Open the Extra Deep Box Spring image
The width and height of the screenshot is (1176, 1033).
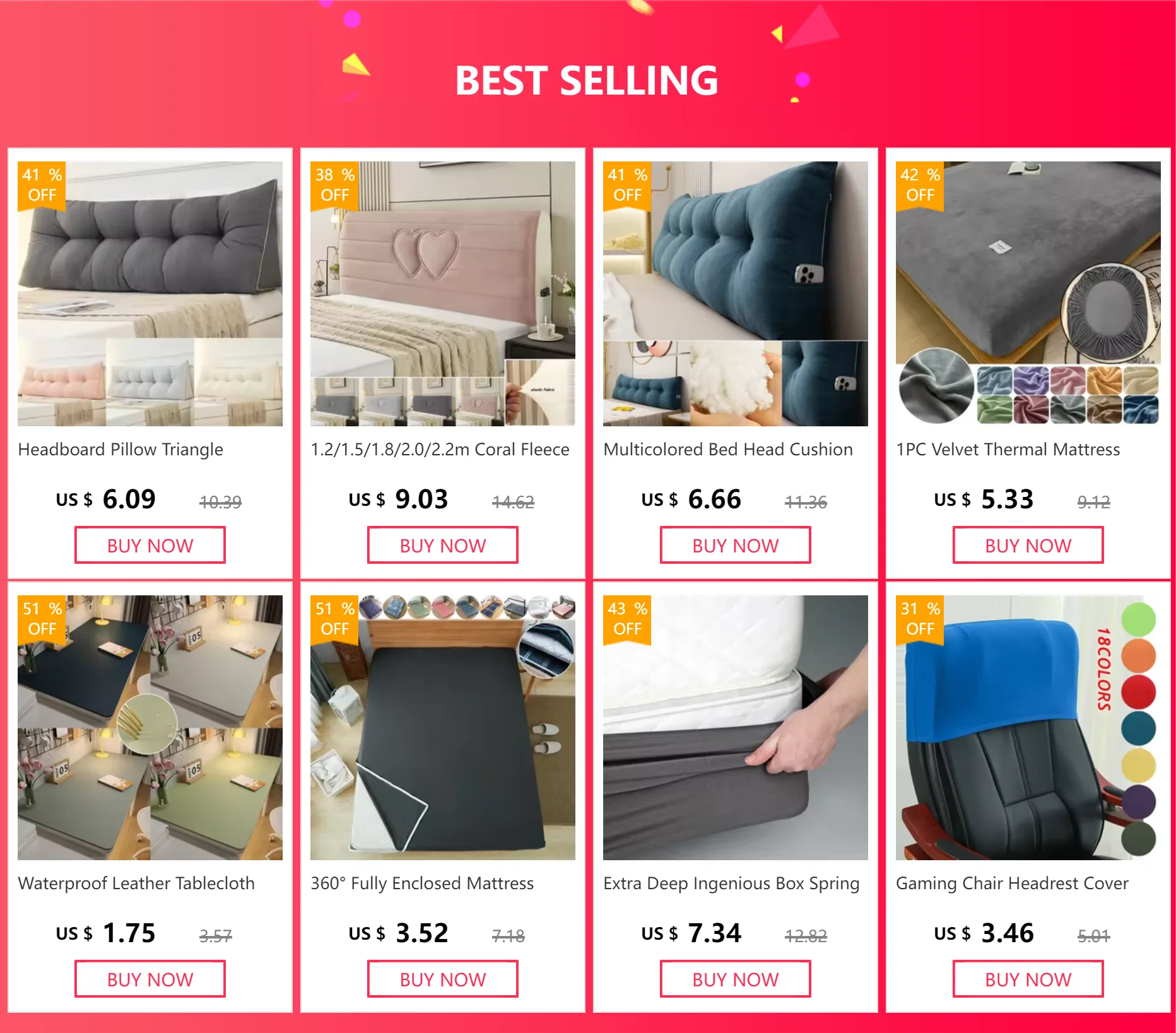[736, 728]
